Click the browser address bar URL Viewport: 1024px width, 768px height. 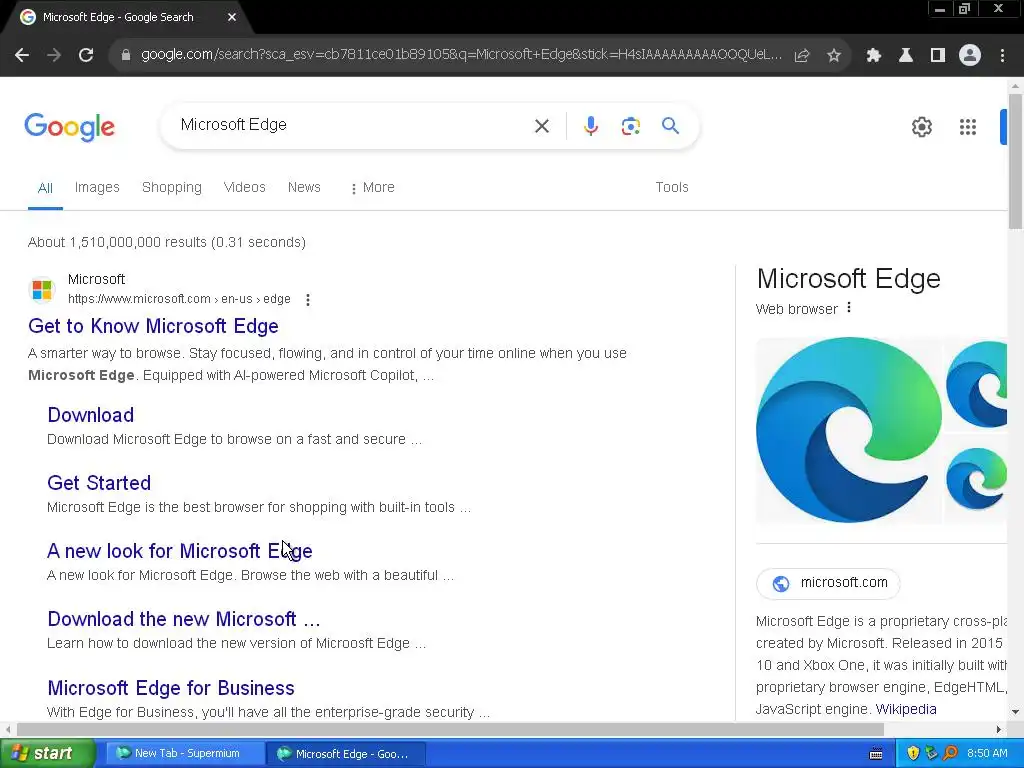(x=461, y=55)
